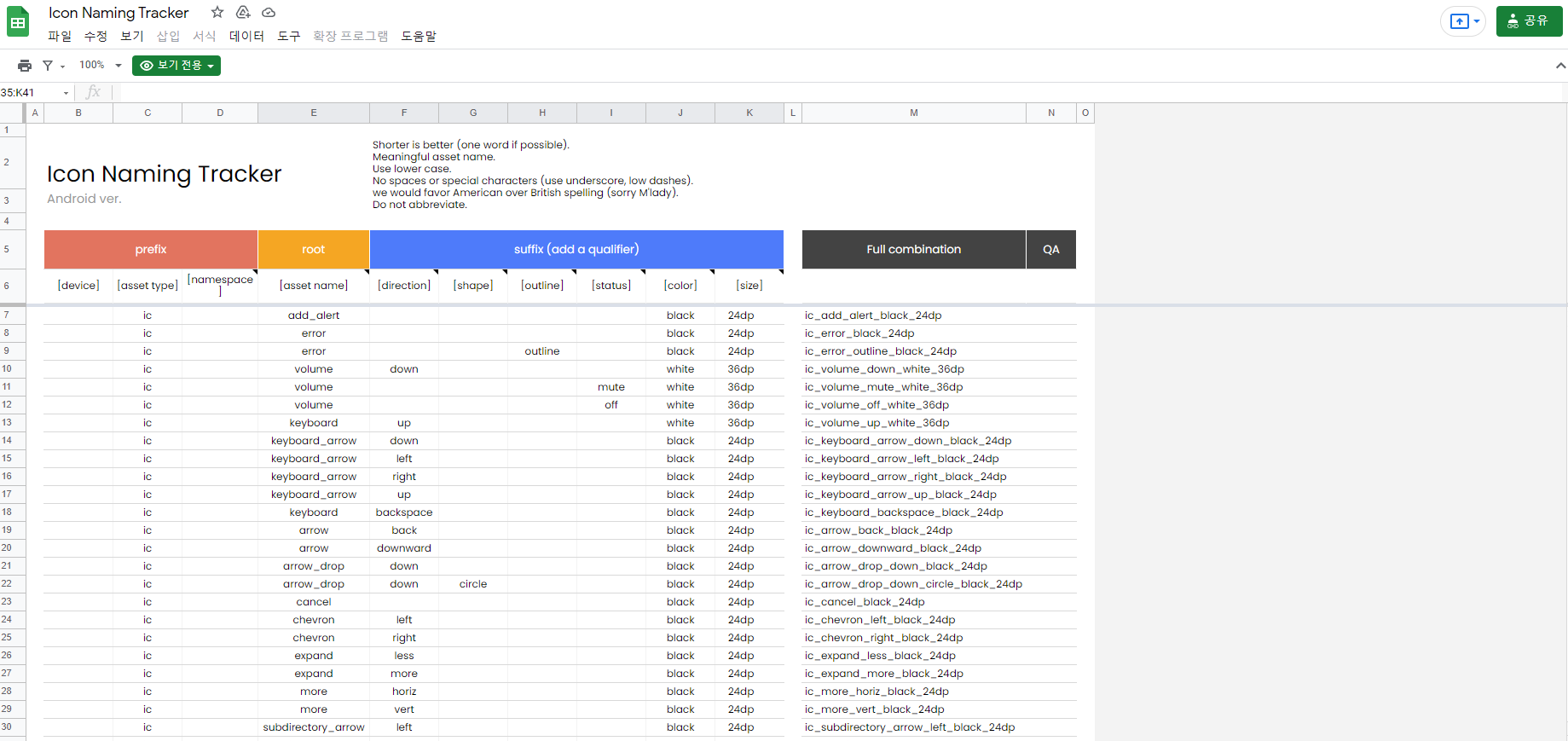Click ic_more_vert_black_24dp cell
The height and width of the screenshot is (741, 1568).
914,709
